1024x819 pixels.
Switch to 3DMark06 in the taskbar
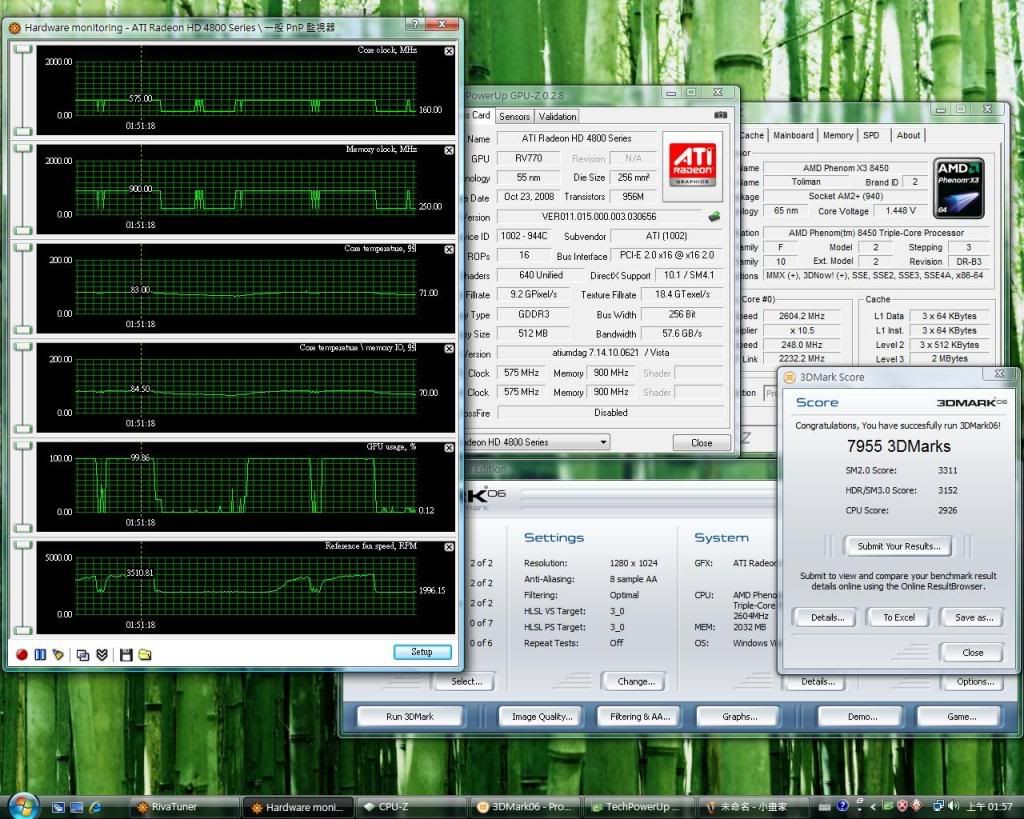(x=524, y=807)
